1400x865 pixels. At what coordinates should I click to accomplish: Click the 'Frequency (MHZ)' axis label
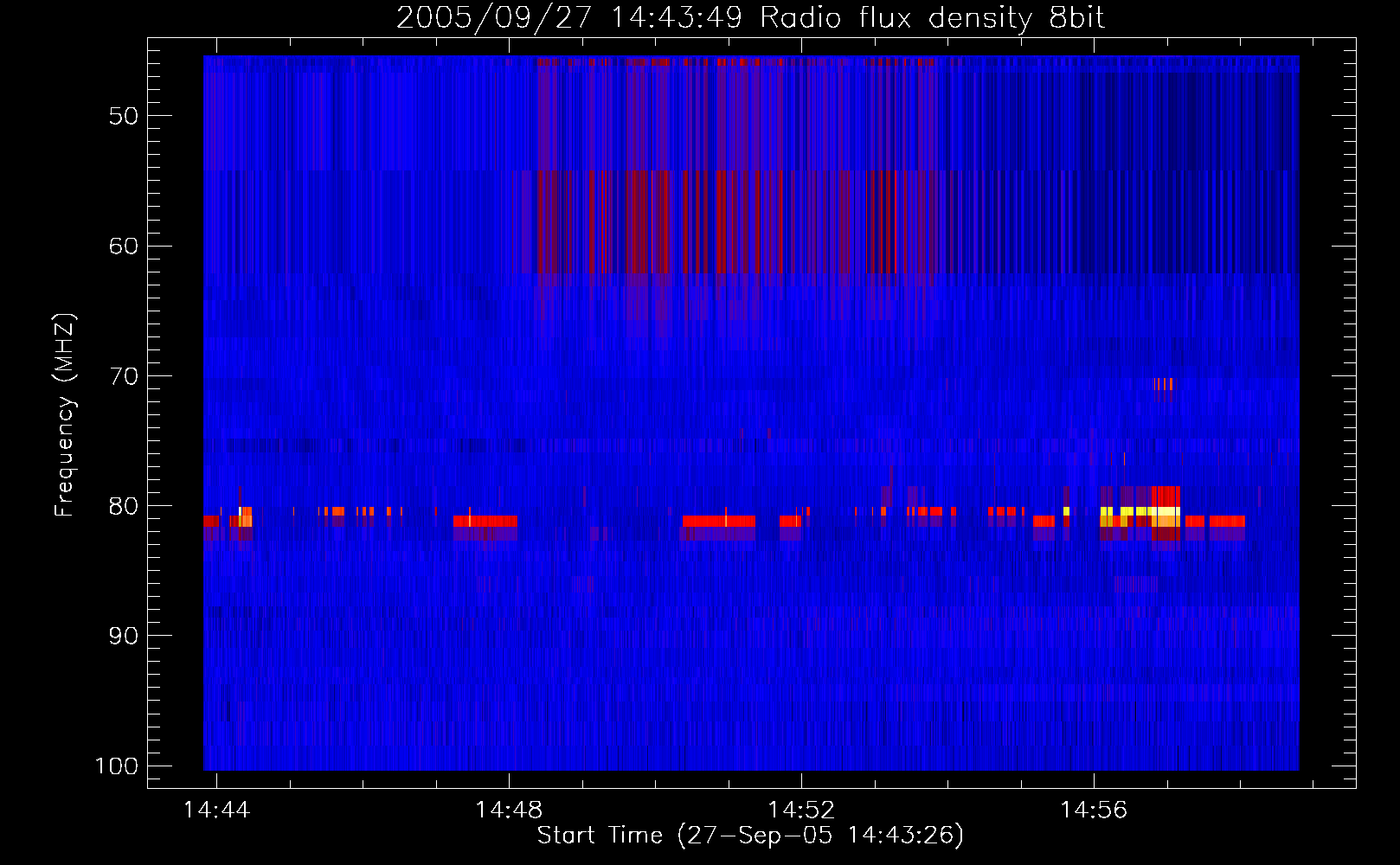pyautogui.click(x=65, y=415)
